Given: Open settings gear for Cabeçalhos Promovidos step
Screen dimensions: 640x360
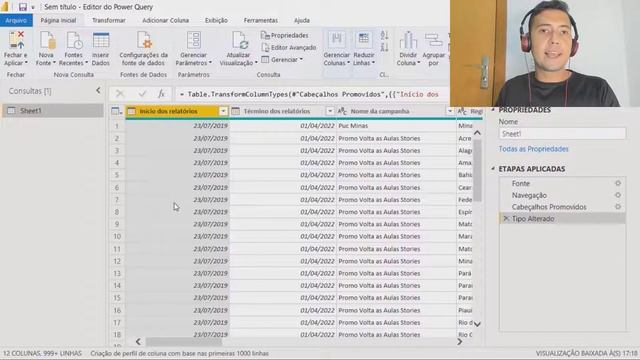Looking at the screenshot, I should 618,207.
